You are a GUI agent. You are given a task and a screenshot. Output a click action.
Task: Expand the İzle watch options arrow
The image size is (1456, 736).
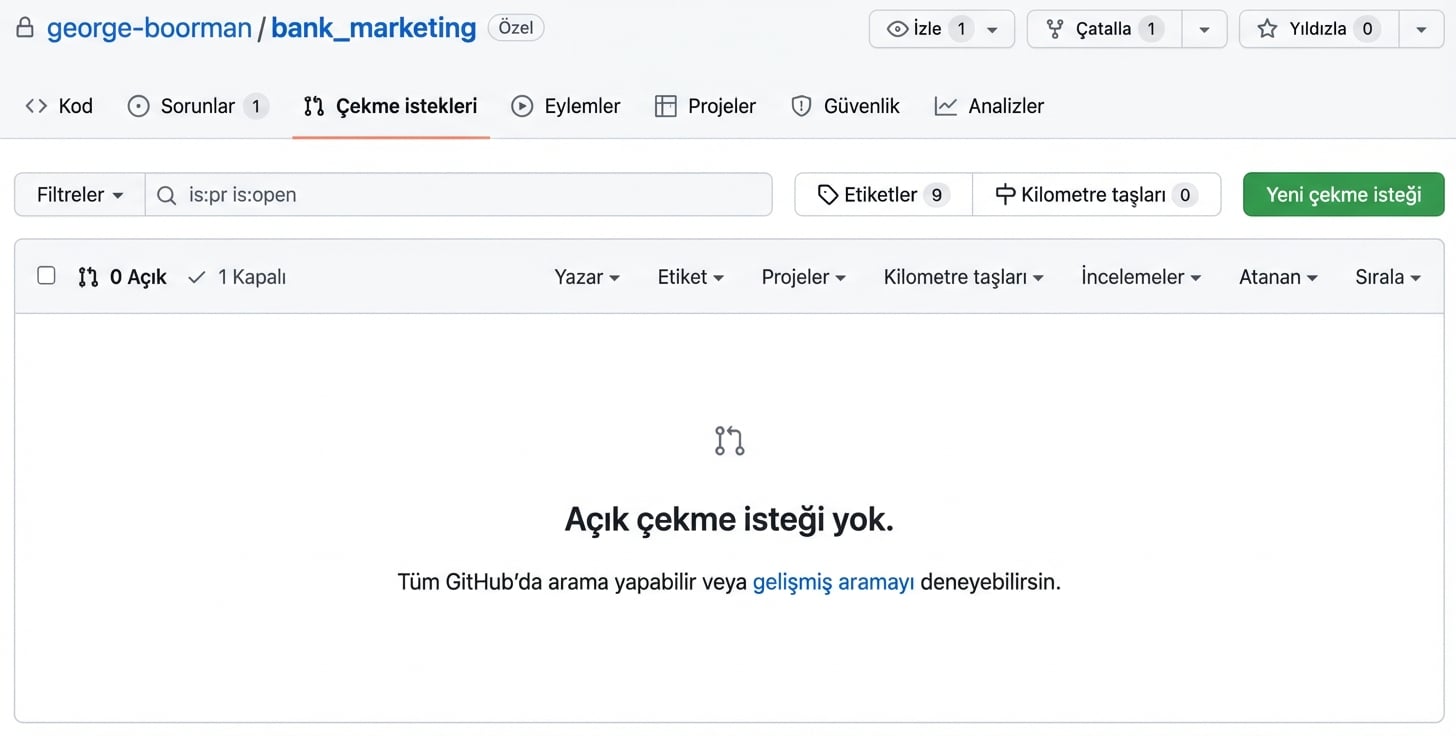tap(993, 29)
